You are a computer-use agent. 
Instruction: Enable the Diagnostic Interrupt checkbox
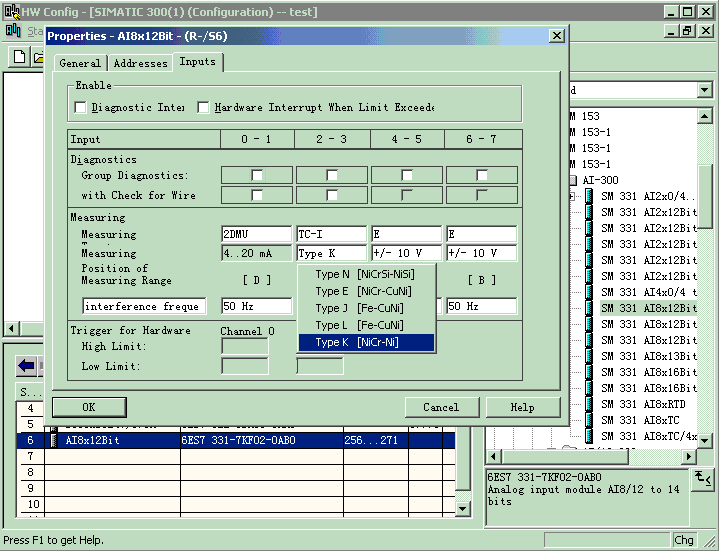coord(81,107)
